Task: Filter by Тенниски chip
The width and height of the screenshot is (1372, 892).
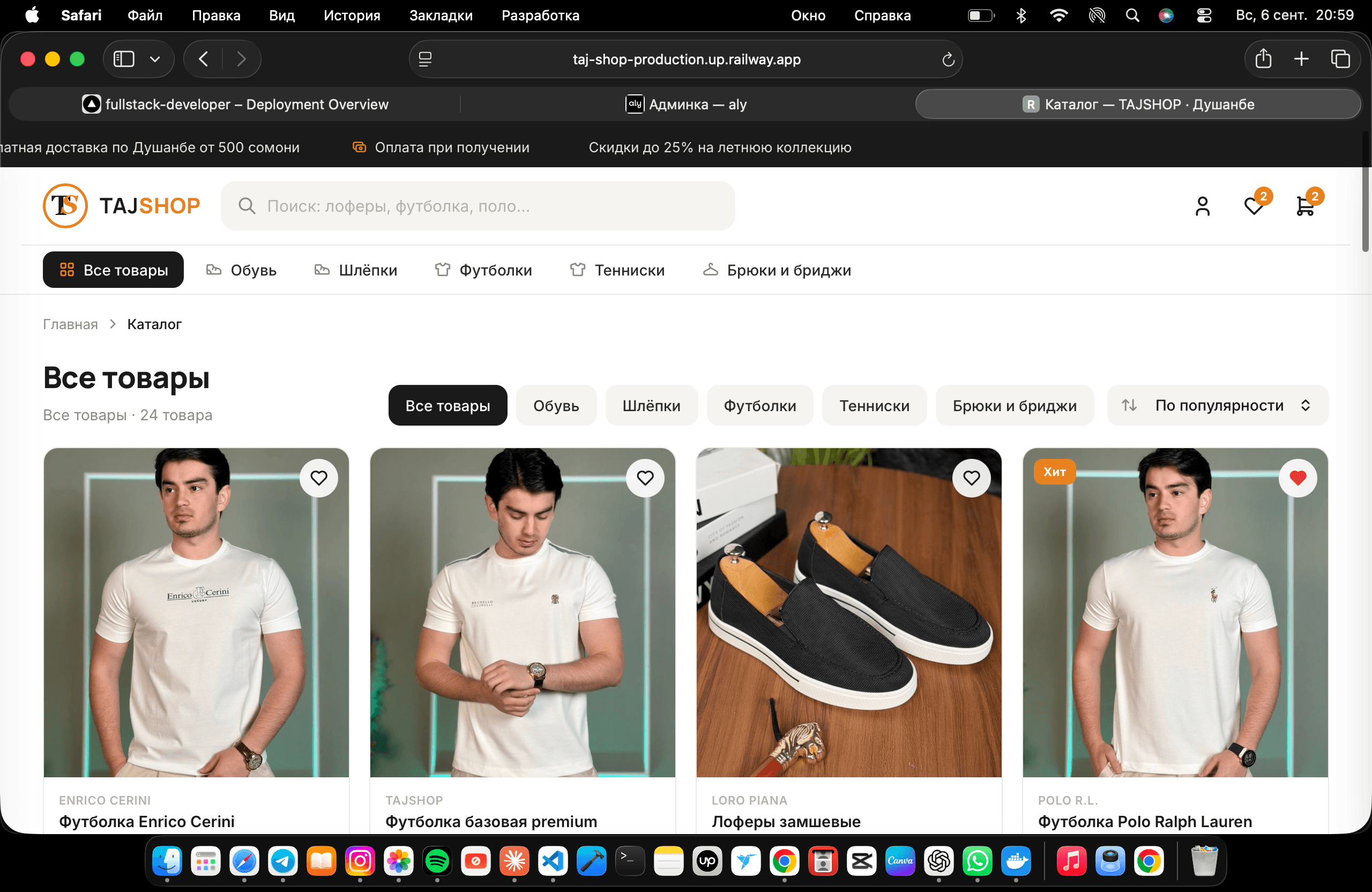Action: [x=874, y=405]
